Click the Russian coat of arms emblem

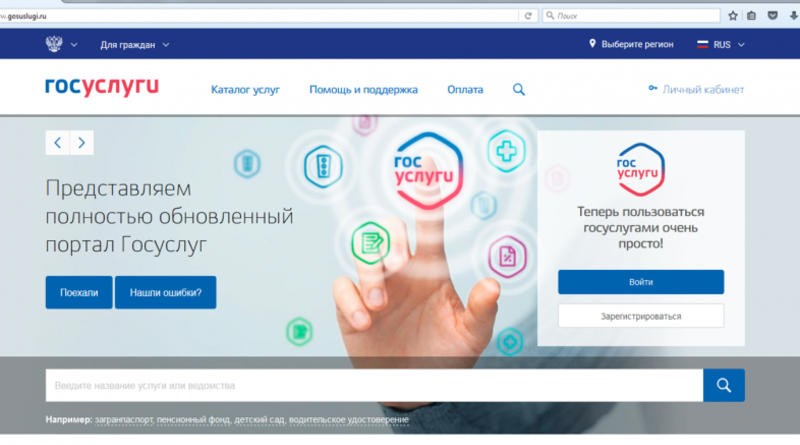point(54,44)
